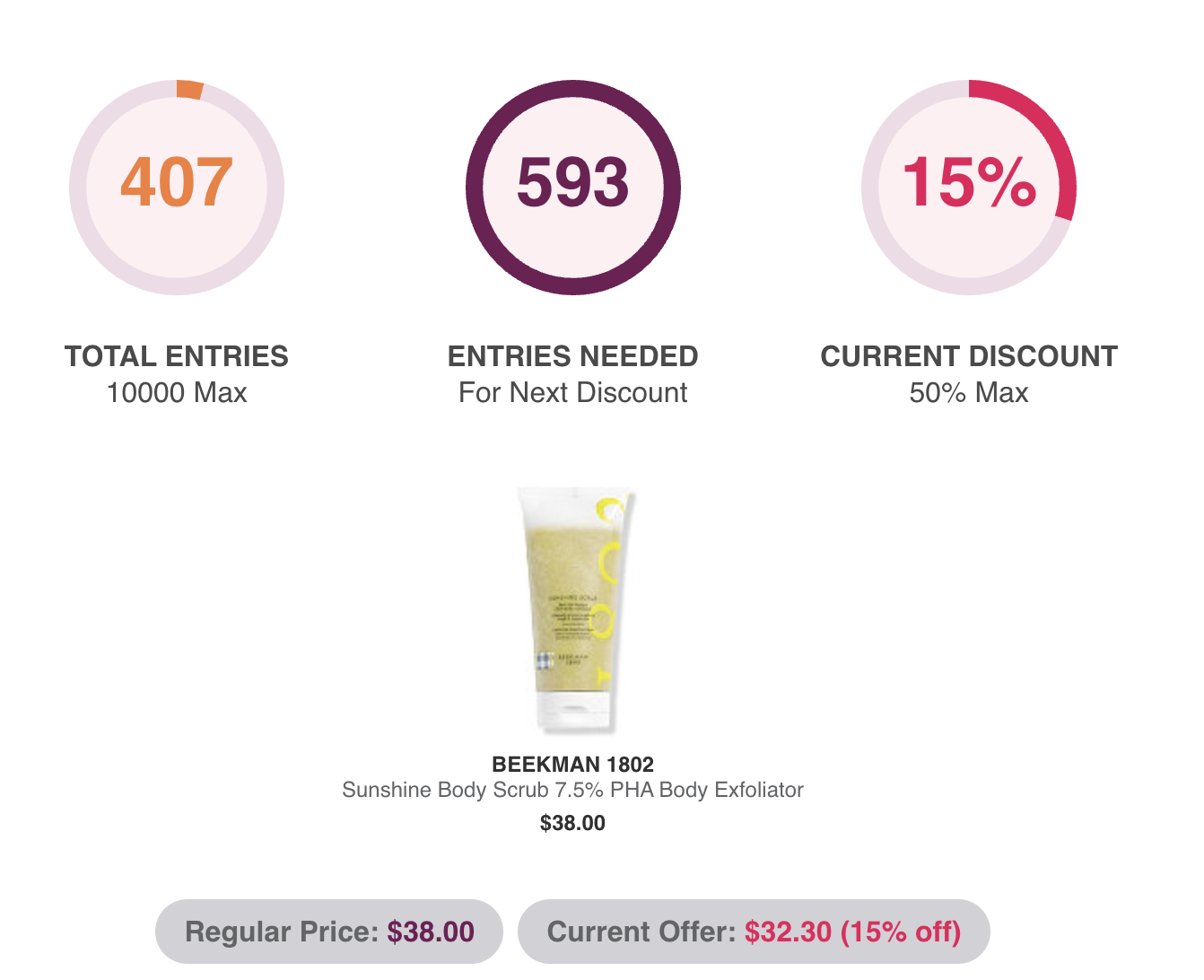Click the BEEKMAN 1802 brand name
This screenshot has height=980, width=1204.
(573, 765)
